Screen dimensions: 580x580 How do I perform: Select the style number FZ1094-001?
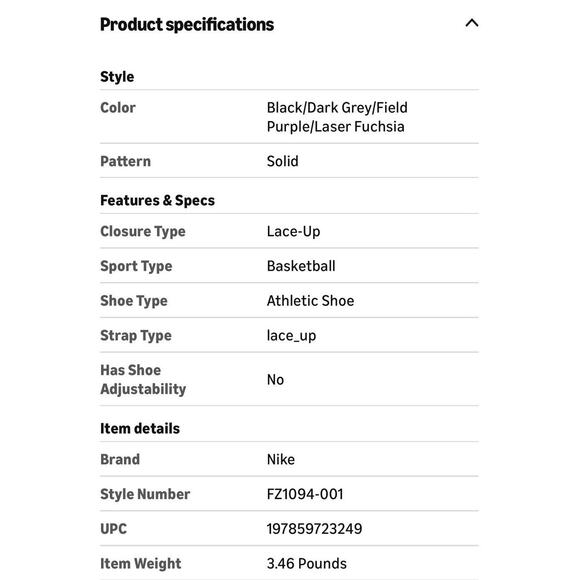305,495
